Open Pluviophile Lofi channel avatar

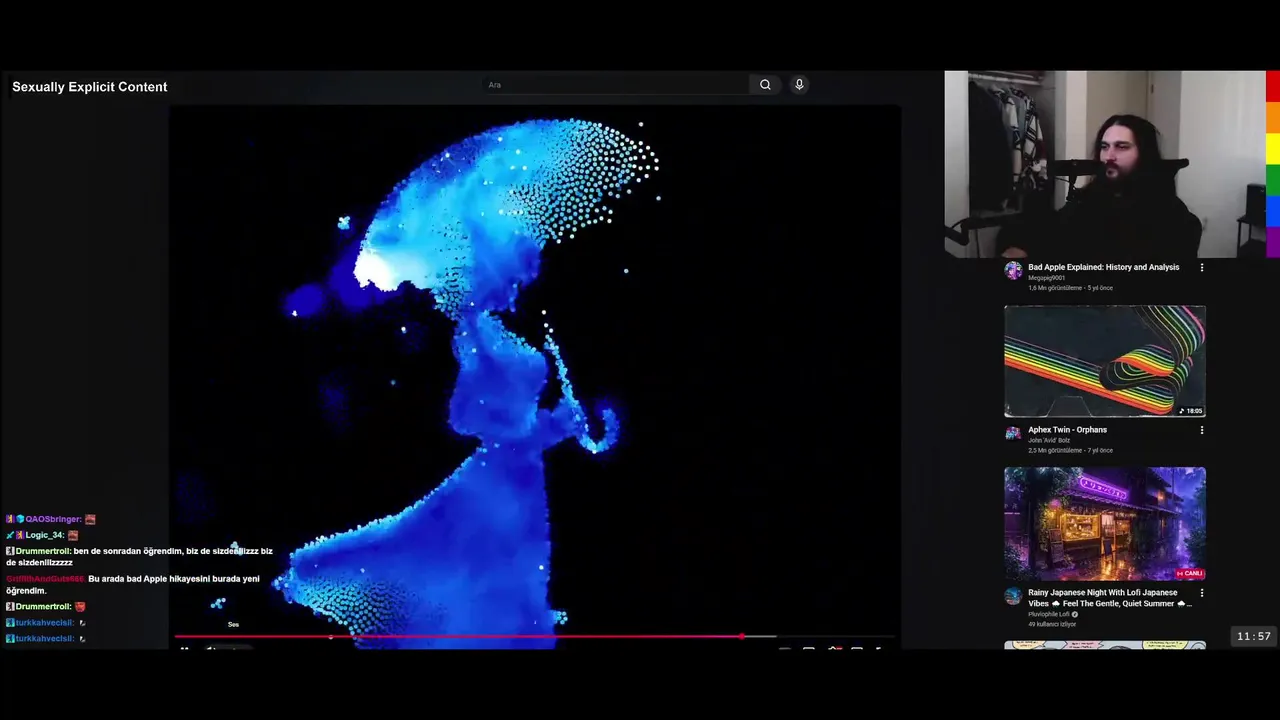(1013, 596)
